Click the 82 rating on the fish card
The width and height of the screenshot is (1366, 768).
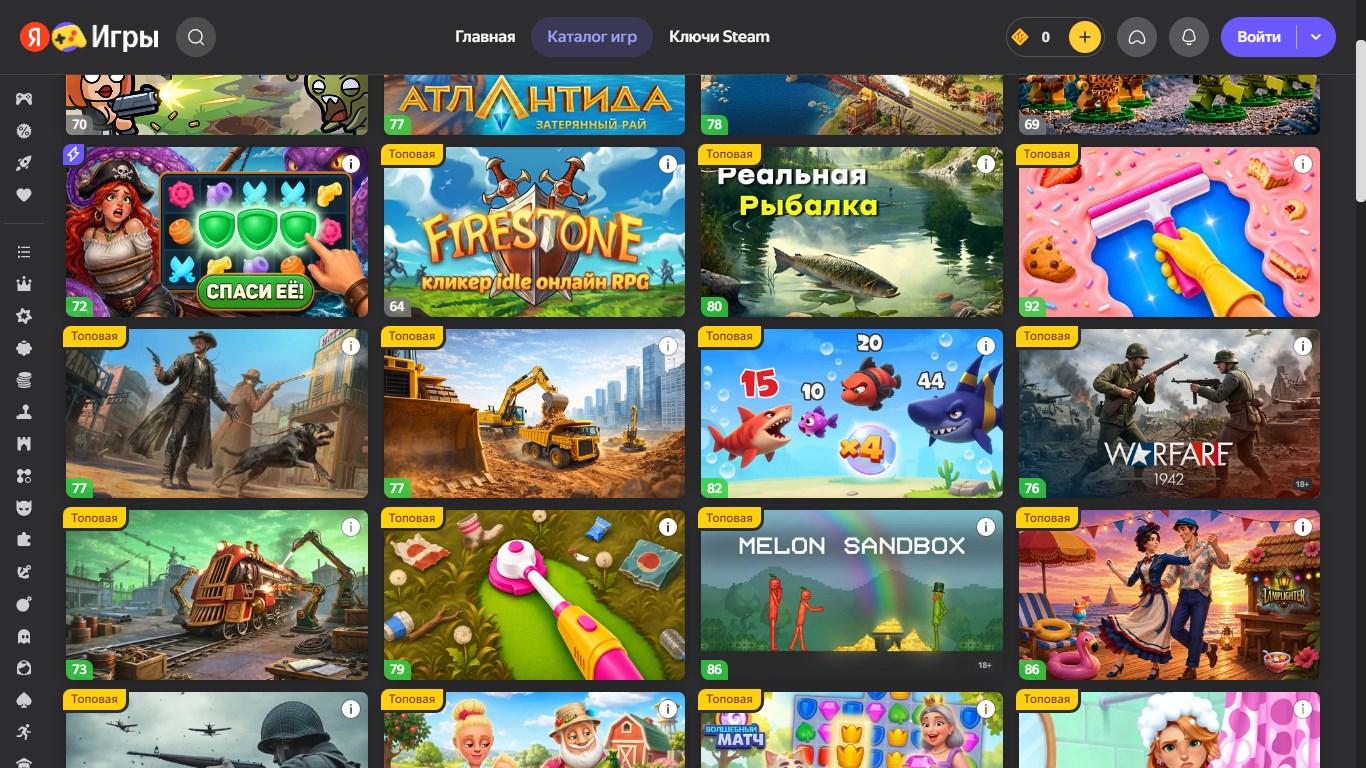pyautogui.click(x=714, y=488)
